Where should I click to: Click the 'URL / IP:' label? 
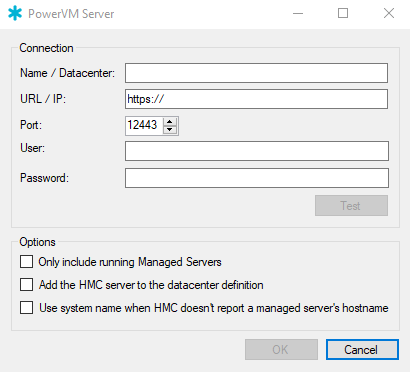pos(43,99)
